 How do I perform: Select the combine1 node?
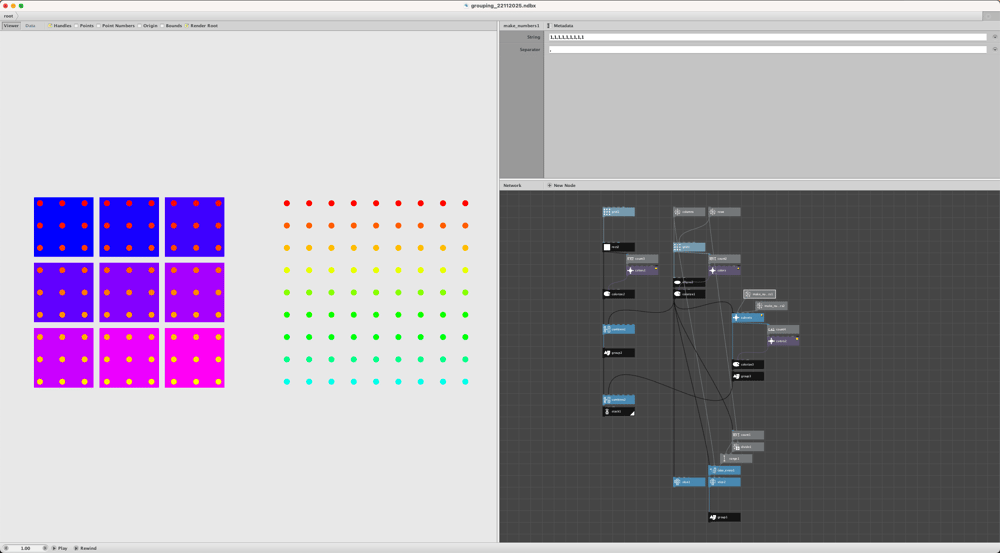pyautogui.click(x=619, y=329)
